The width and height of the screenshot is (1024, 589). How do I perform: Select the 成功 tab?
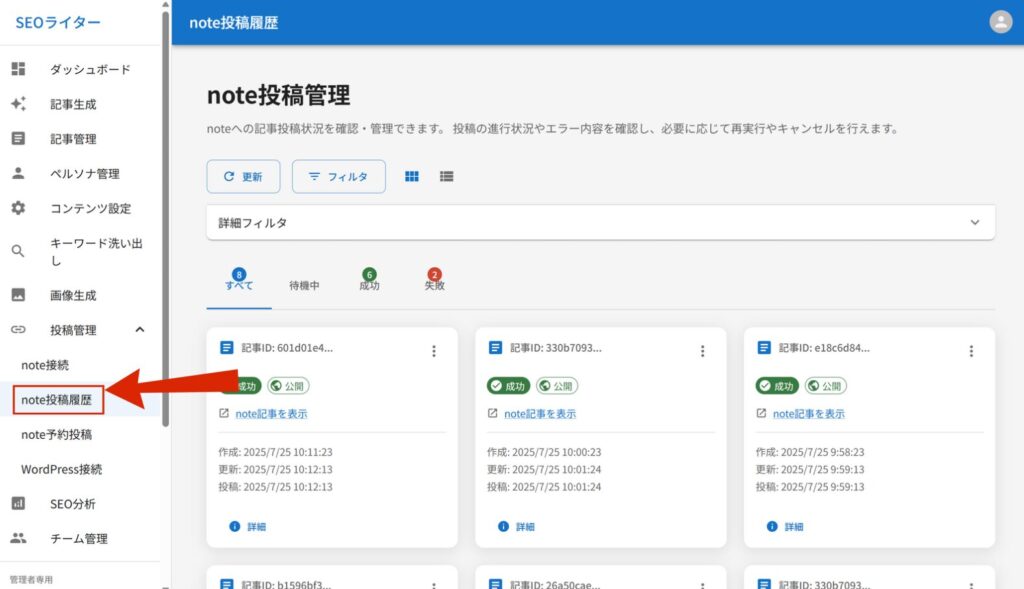pos(369,285)
